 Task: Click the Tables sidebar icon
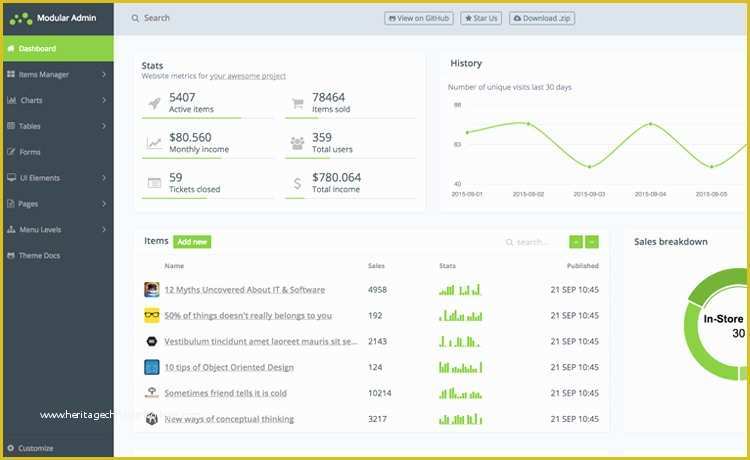click(x=11, y=126)
